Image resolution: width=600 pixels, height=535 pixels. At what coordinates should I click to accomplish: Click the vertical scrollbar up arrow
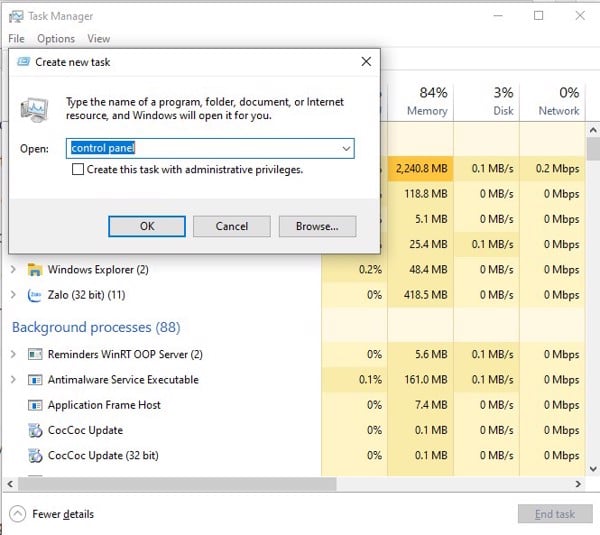tap(593, 130)
